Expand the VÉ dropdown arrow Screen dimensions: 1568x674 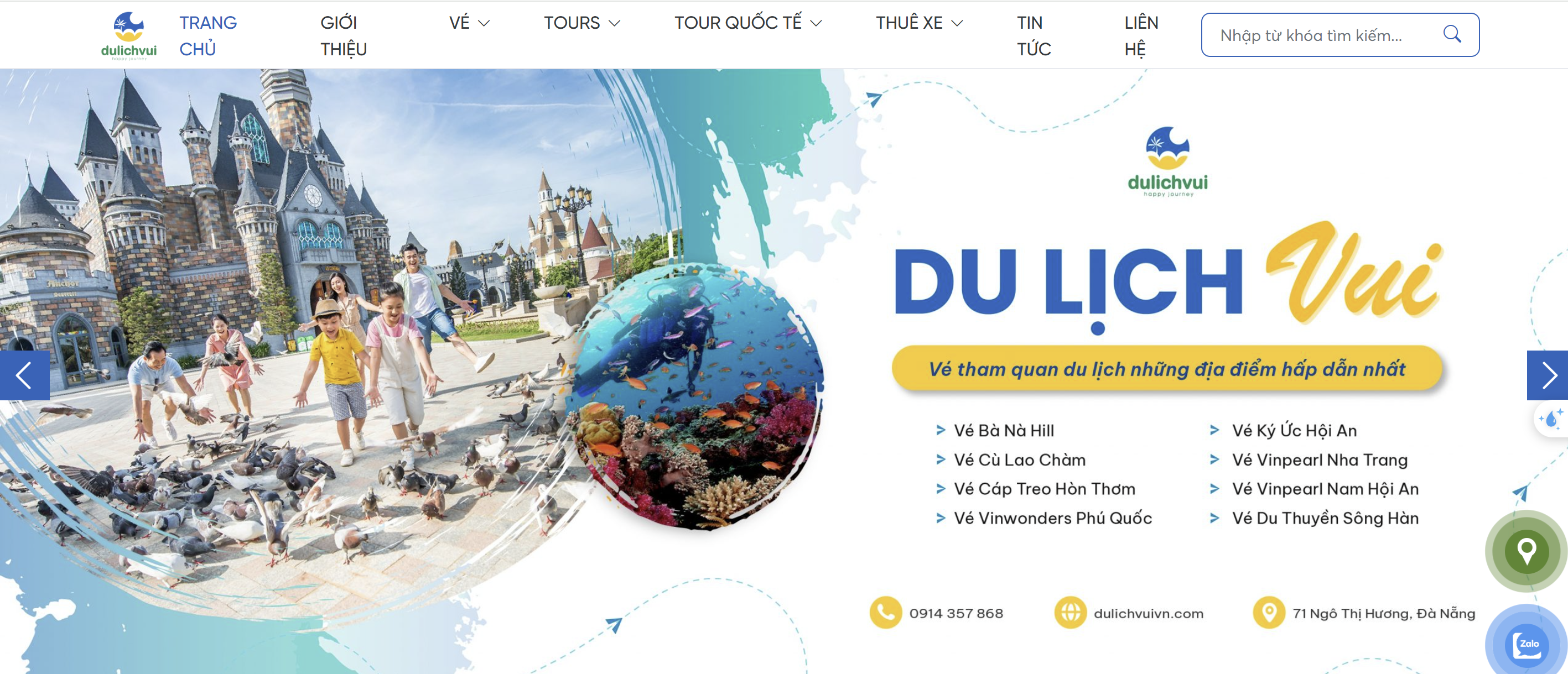(485, 23)
